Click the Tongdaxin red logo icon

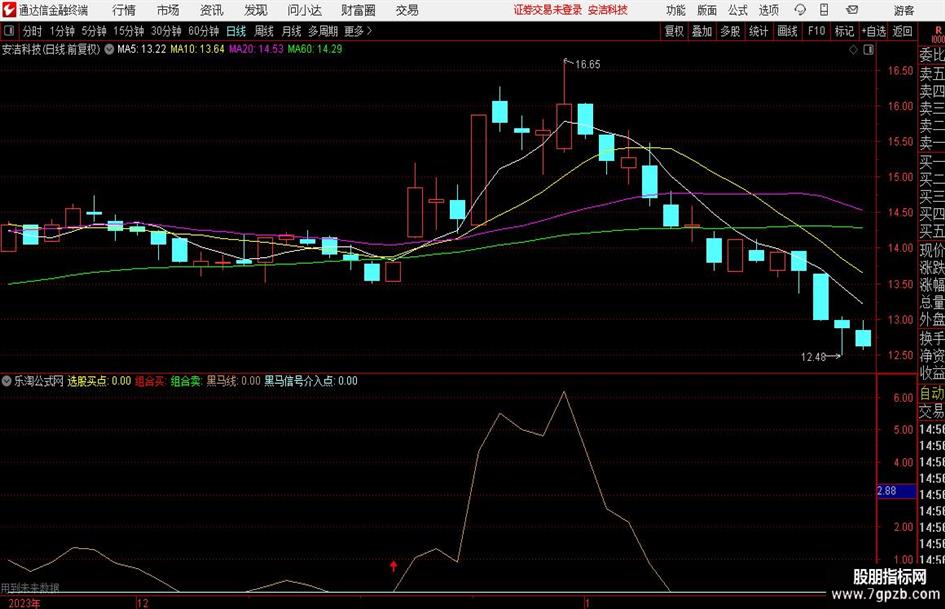(9, 10)
